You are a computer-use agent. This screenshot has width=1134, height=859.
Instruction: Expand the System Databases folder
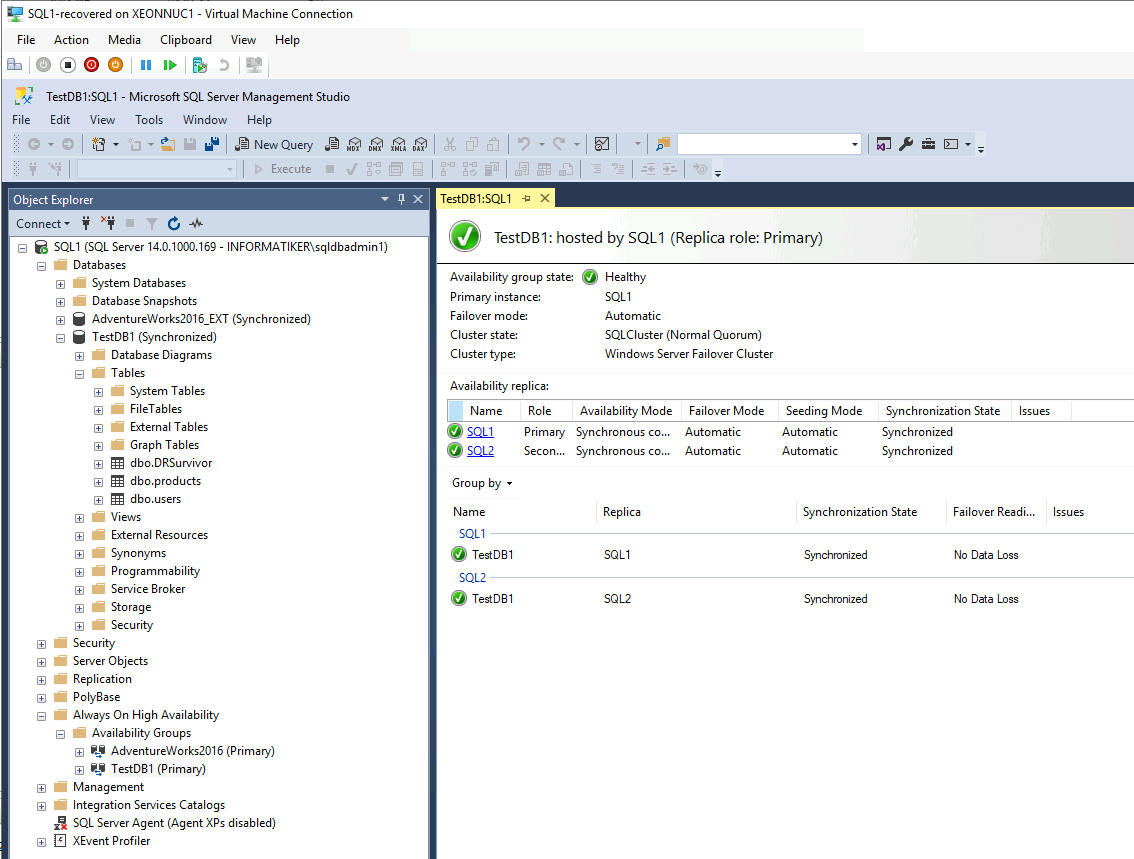coord(61,284)
